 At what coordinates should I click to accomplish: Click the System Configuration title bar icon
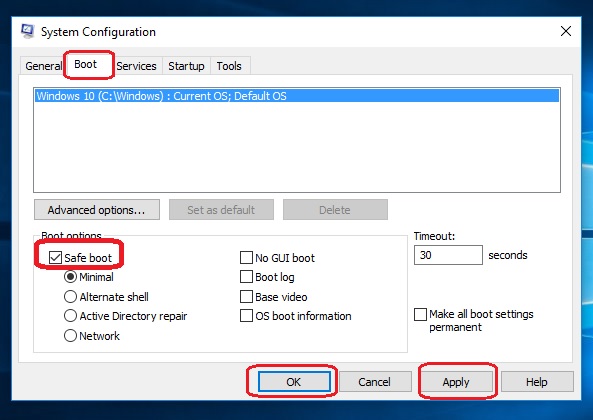tap(28, 31)
